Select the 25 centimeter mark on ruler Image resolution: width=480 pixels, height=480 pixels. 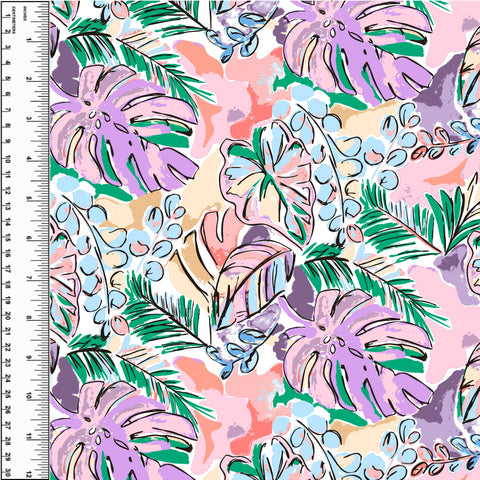click(7, 393)
